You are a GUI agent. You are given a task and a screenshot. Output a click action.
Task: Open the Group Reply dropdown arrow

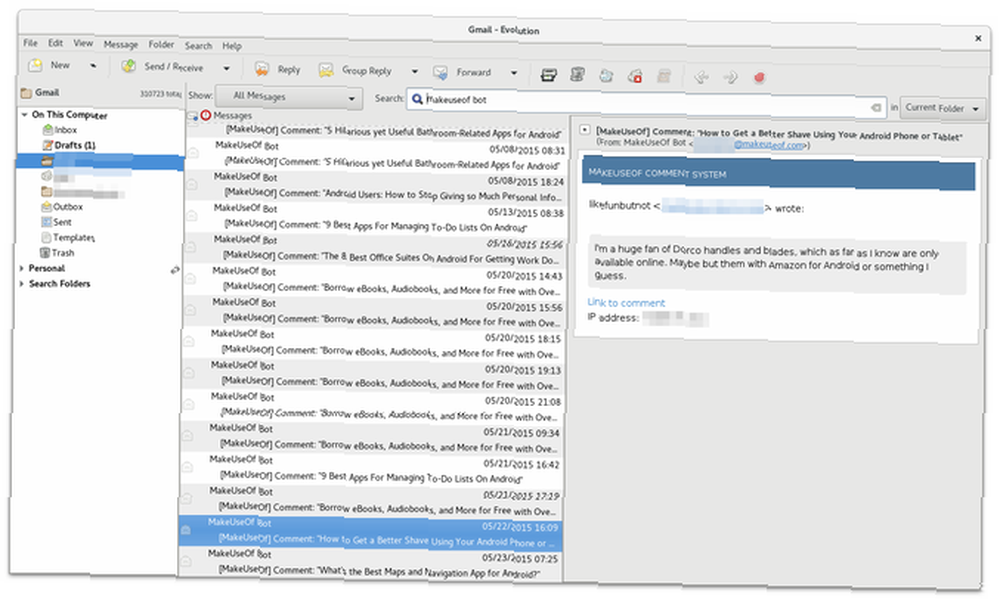click(415, 71)
